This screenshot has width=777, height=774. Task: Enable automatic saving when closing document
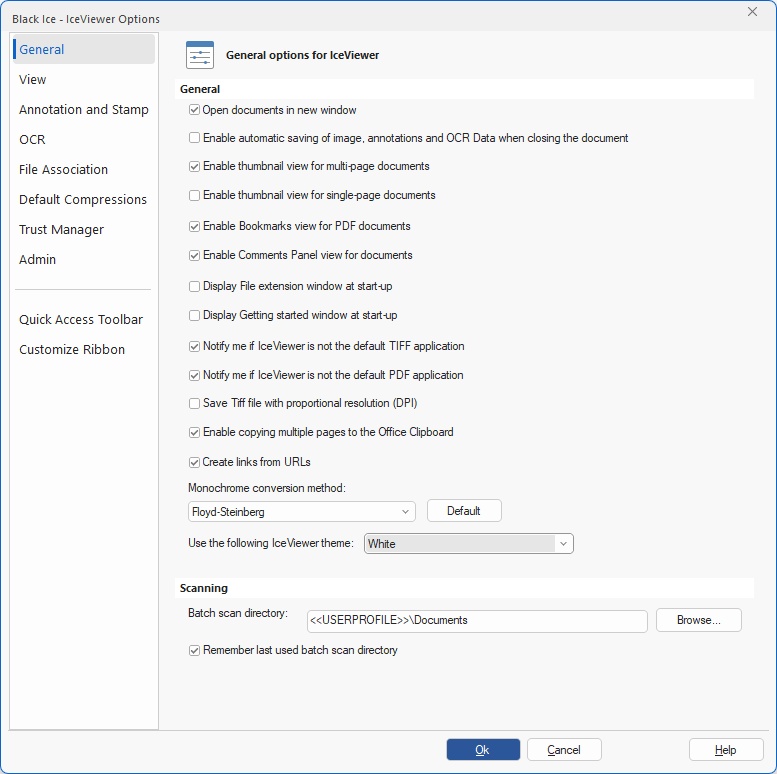pyautogui.click(x=195, y=138)
